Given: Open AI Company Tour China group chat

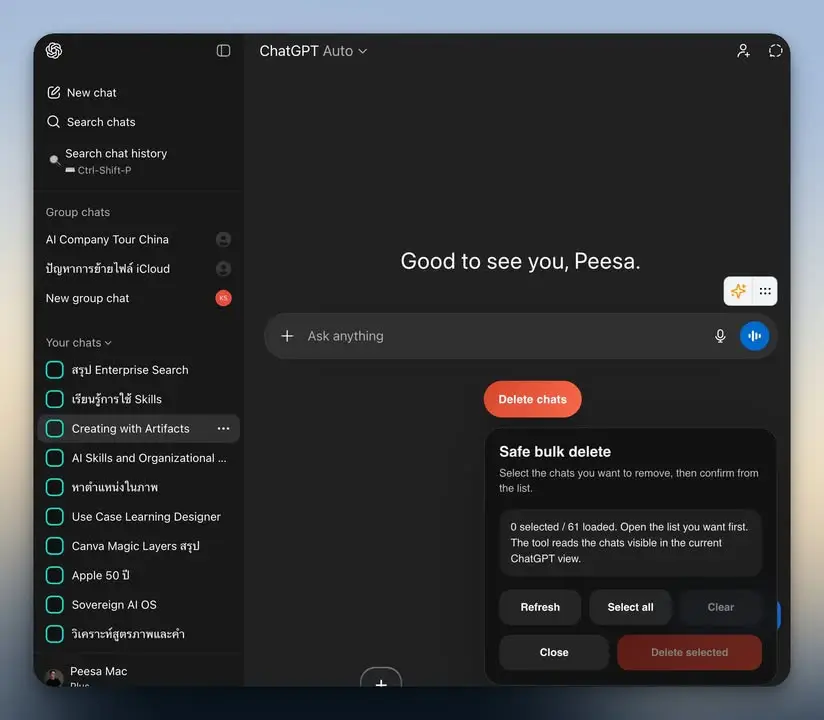Looking at the screenshot, I should click(107, 239).
